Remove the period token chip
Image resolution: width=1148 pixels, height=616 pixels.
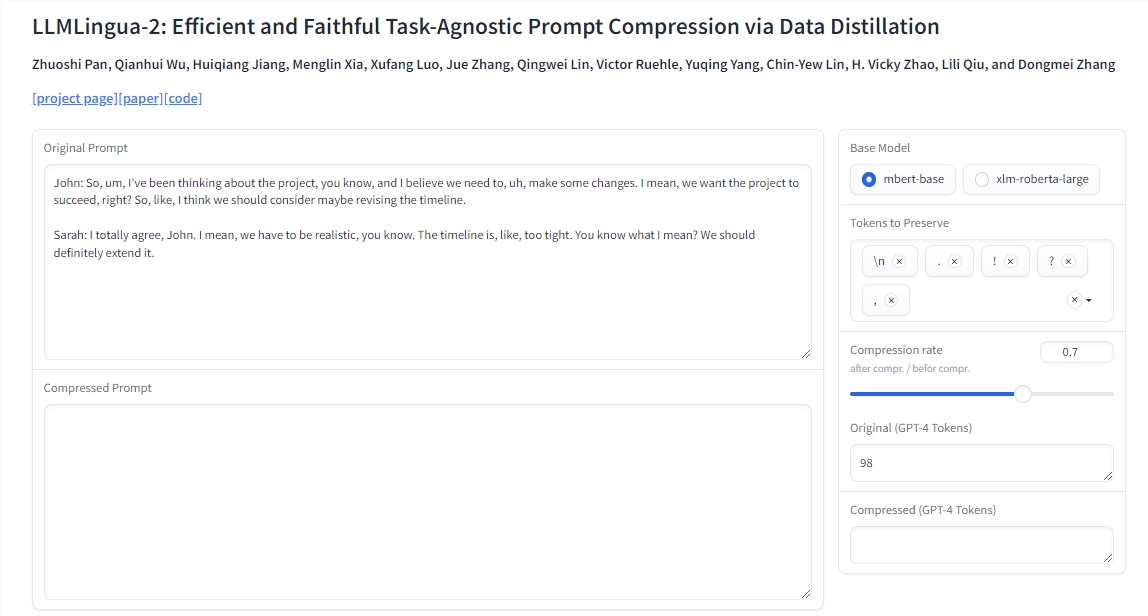click(954, 262)
